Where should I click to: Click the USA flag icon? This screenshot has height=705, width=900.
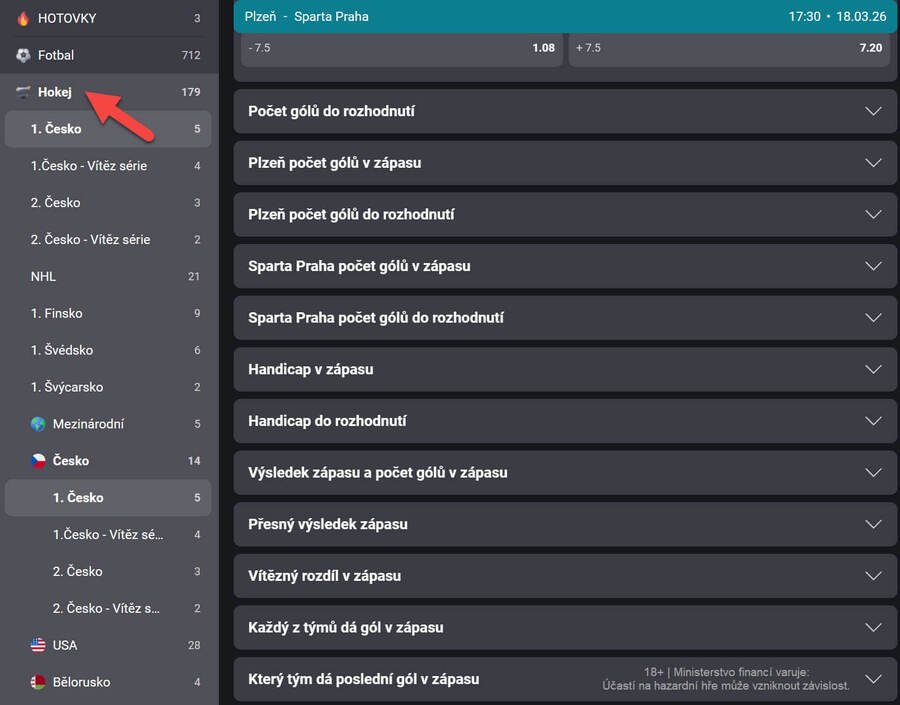click(x=38, y=645)
